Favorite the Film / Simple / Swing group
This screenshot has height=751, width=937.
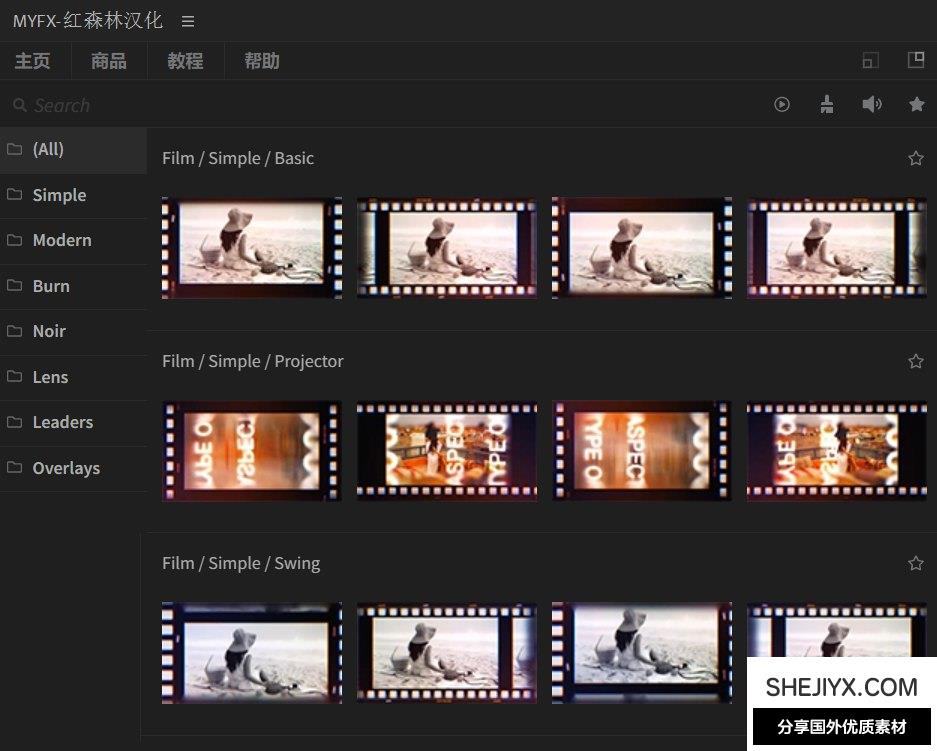point(915,563)
